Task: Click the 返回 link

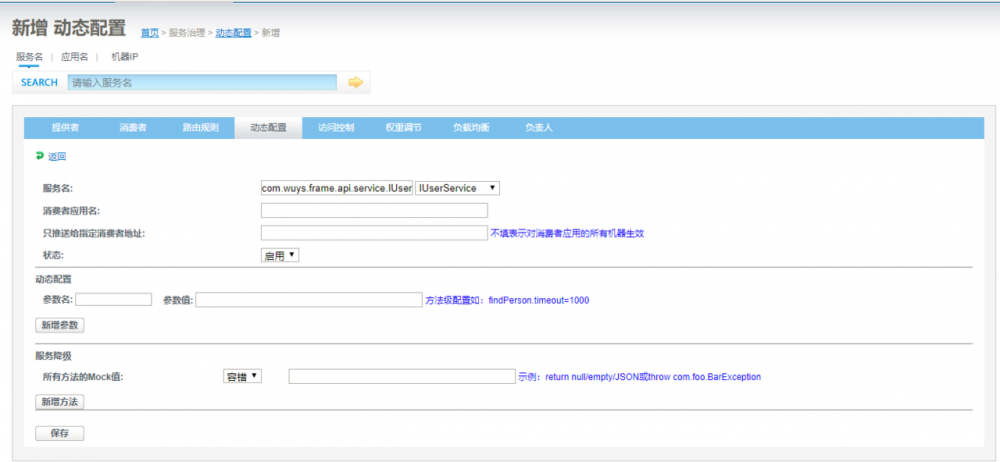Action: pos(57,156)
